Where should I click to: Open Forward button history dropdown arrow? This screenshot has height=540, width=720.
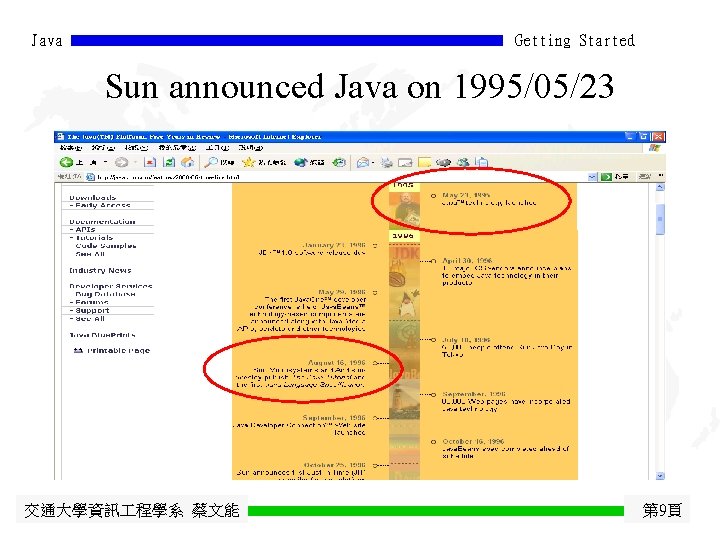tap(135, 162)
